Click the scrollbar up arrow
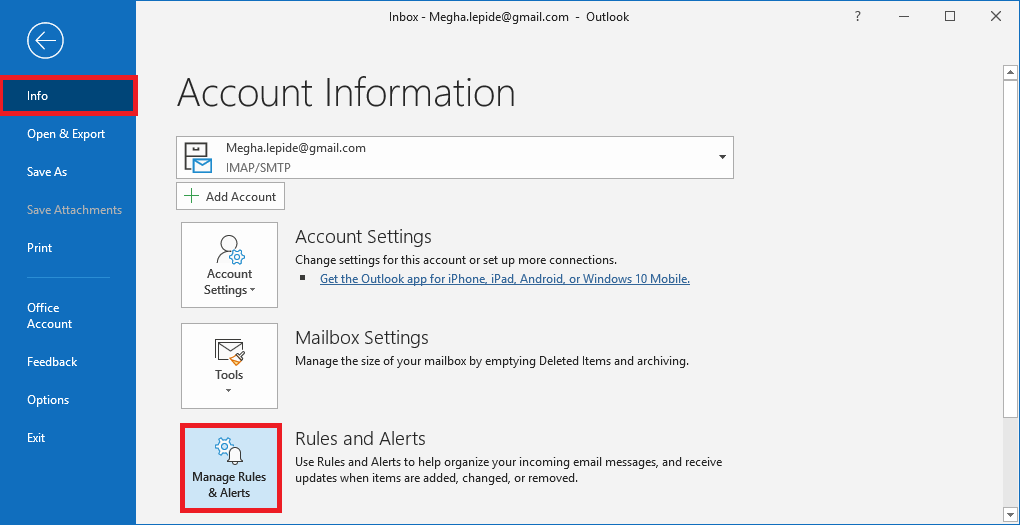 tap(1010, 72)
